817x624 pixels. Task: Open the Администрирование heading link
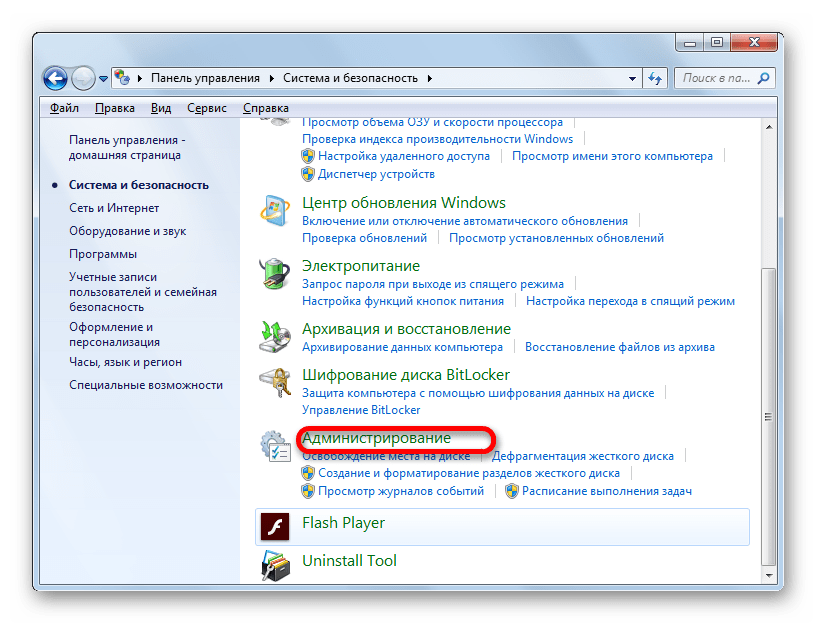(x=377, y=438)
